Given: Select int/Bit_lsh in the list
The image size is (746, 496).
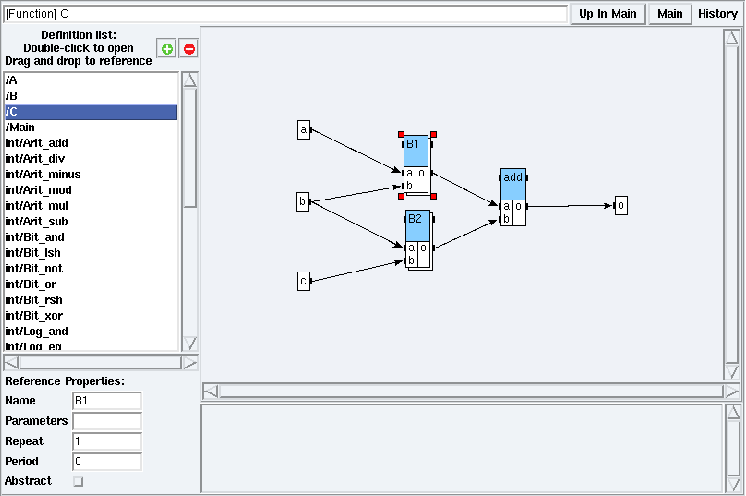Looking at the screenshot, I should 91,253.
